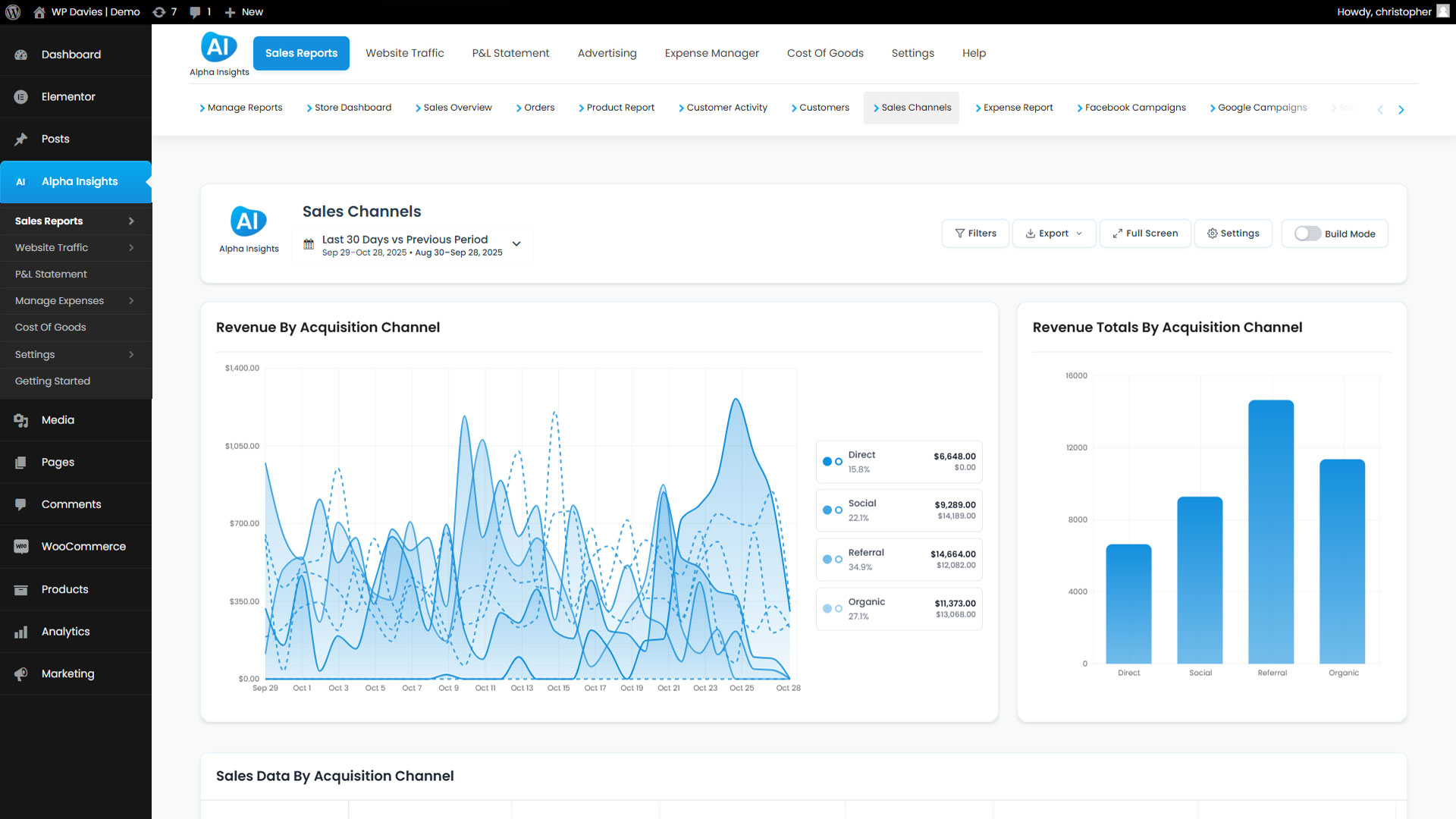Click the WooCommerce sidebar icon
Screen dimensions: 1456x819
click(x=21, y=547)
